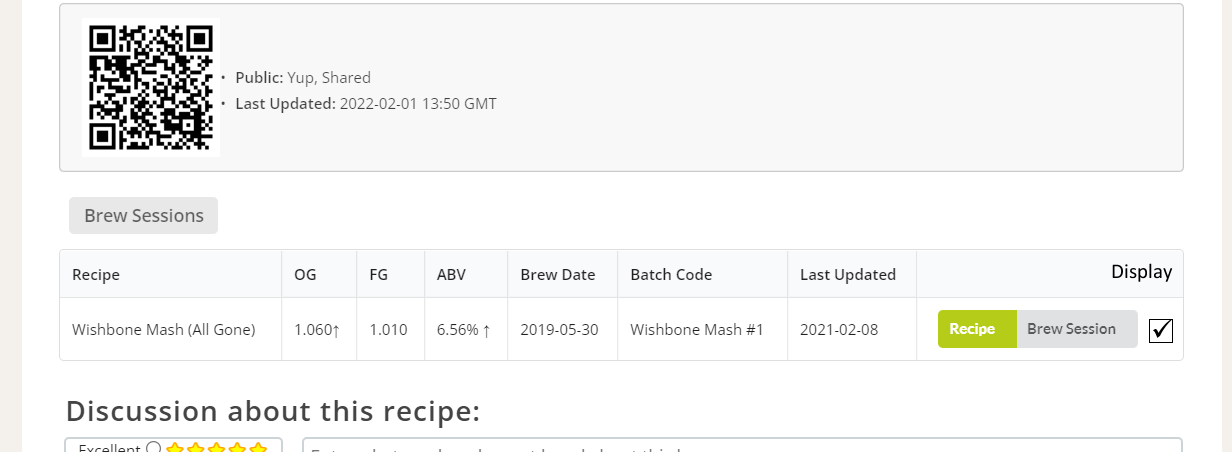Click the arrow icon next to 1.060 OG

[x=336, y=330]
